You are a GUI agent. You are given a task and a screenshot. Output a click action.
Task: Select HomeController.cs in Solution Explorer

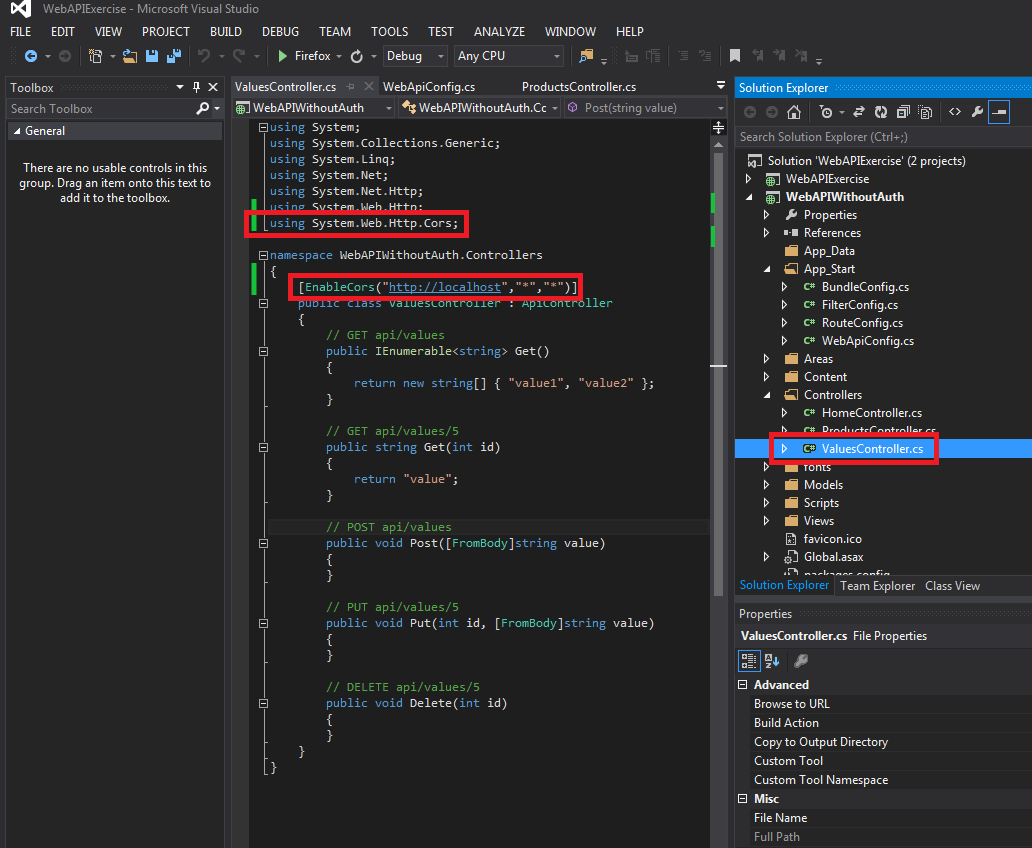point(871,413)
